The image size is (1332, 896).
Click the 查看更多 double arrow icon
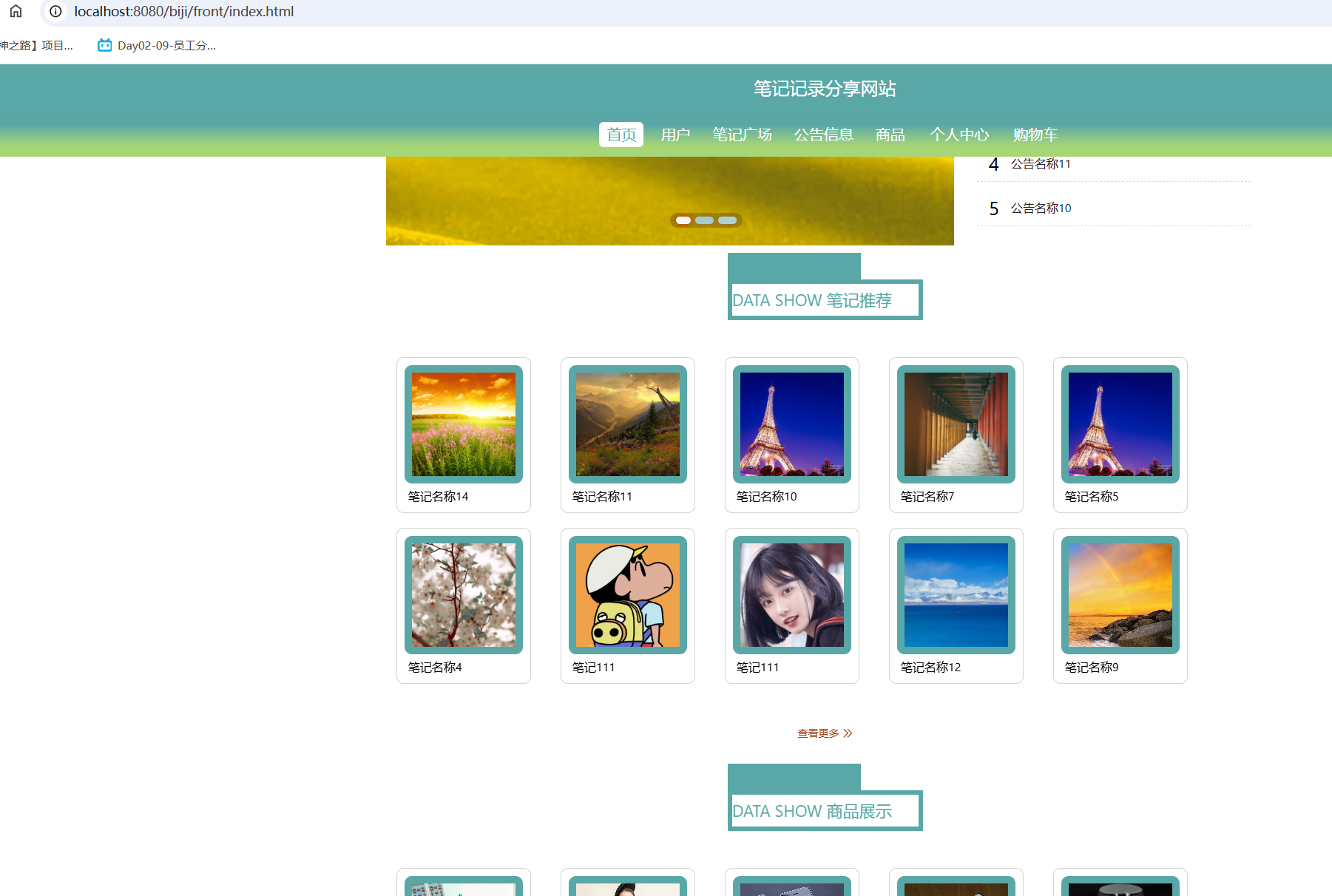(x=848, y=733)
